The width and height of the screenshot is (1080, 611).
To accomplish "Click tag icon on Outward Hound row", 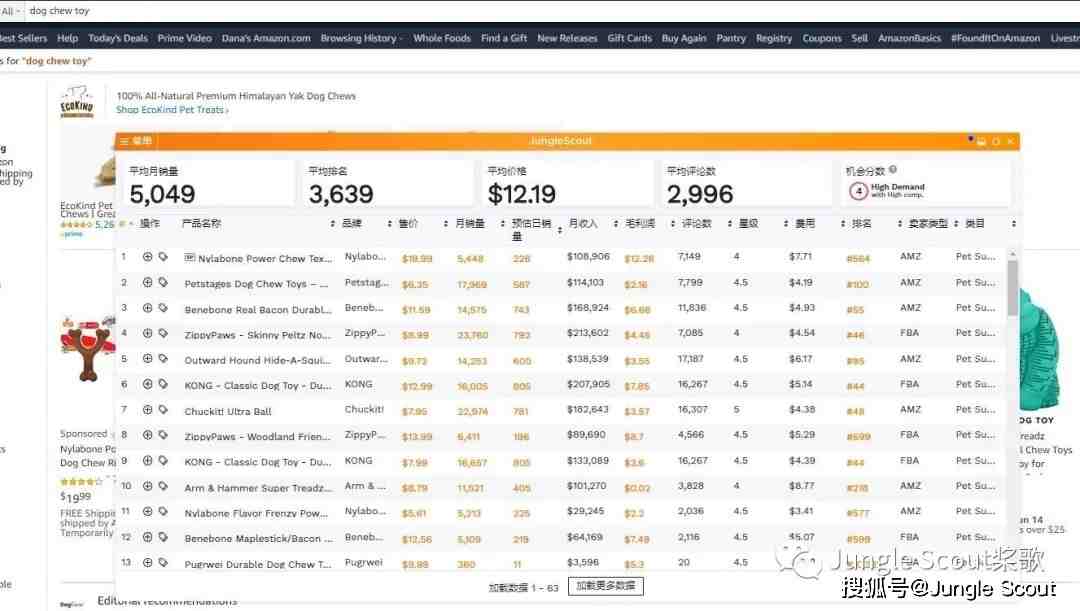I will (163, 358).
